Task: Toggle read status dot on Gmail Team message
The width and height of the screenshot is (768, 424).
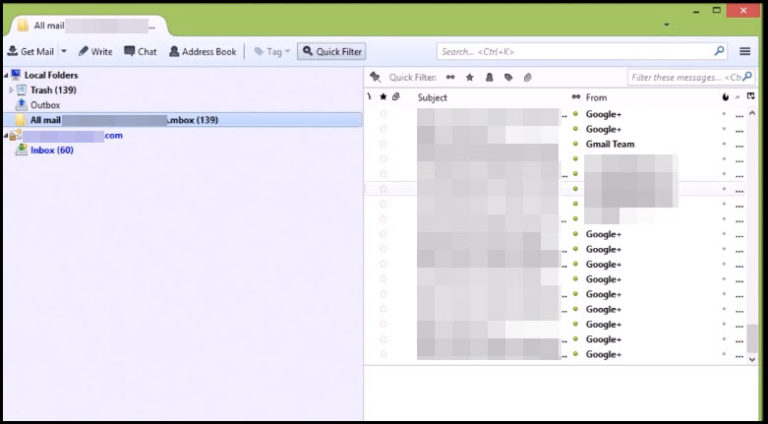Action: (x=576, y=144)
